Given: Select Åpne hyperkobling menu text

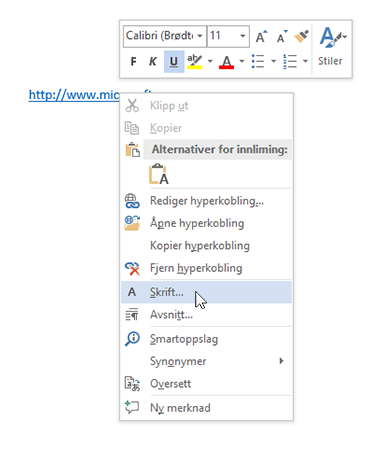Looking at the screenshot, I should point(197,223).
